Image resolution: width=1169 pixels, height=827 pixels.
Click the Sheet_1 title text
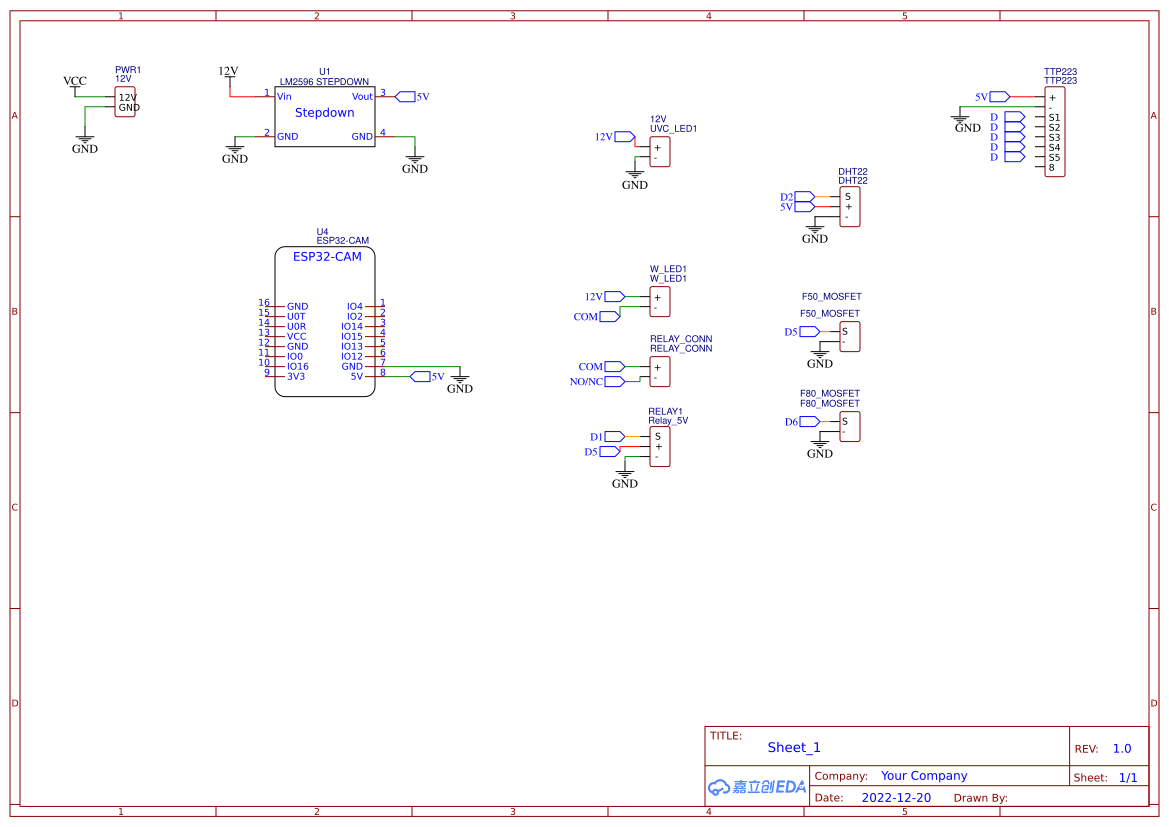pyautogui.click(x=794, y=748)
